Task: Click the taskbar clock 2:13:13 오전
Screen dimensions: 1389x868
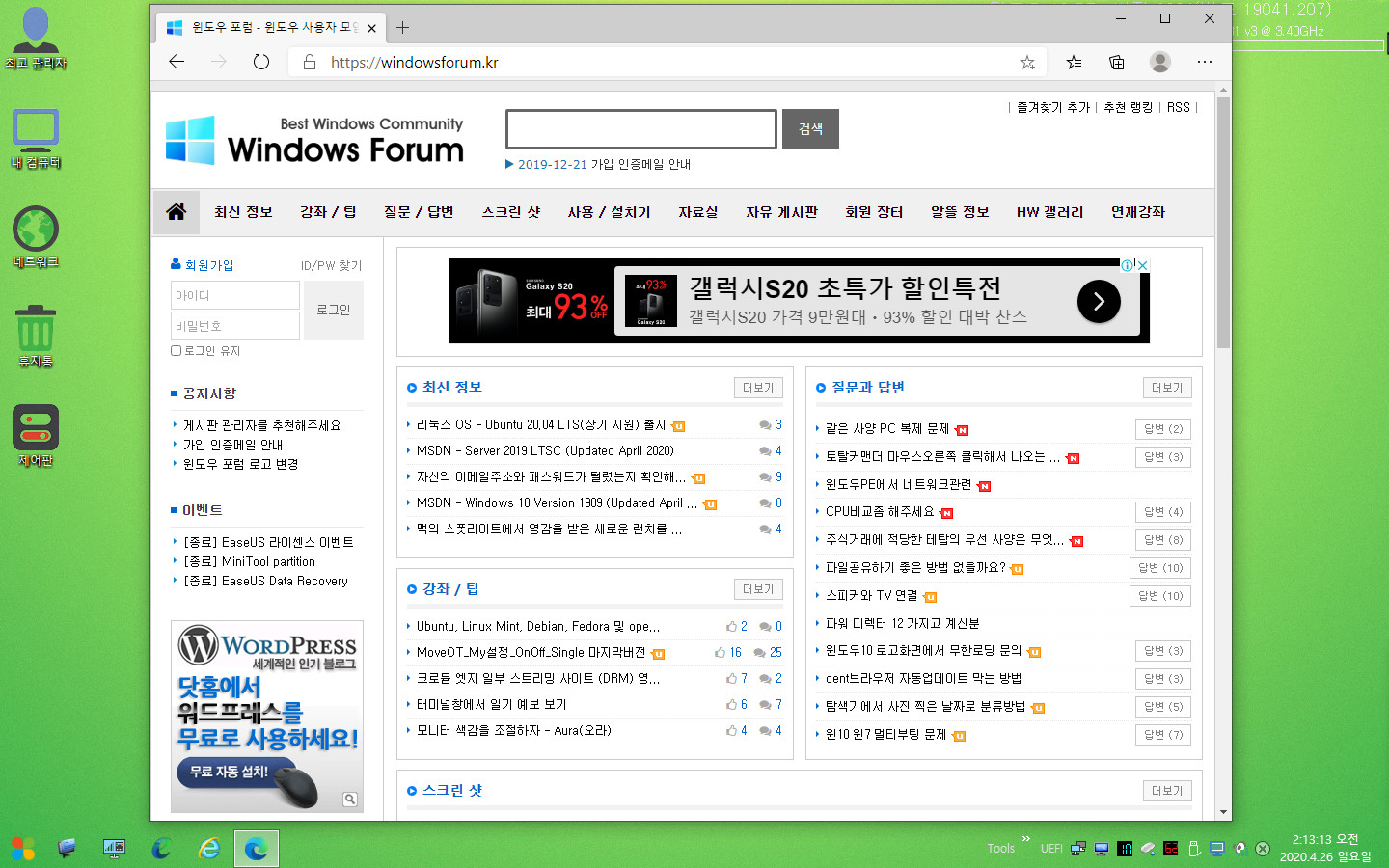Action: [x=1325, y=839]
